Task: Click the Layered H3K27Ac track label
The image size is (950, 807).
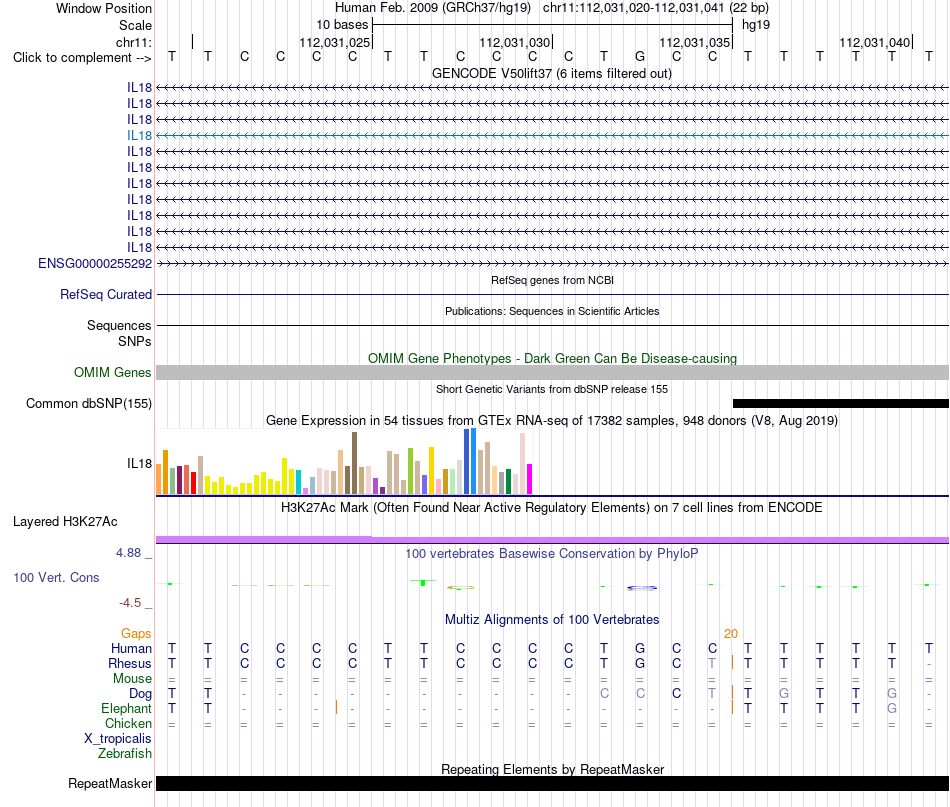Action: tap(65, 522)
